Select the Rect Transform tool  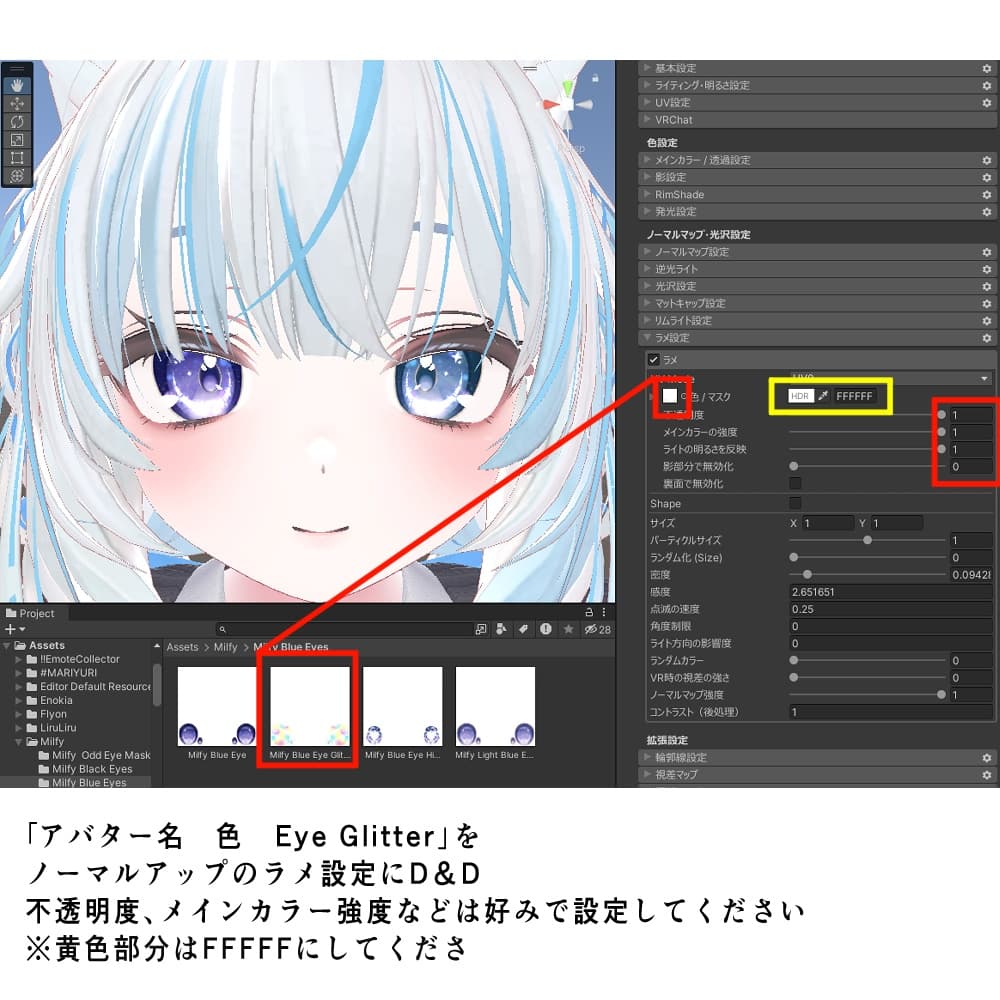[x=17, y=157]
